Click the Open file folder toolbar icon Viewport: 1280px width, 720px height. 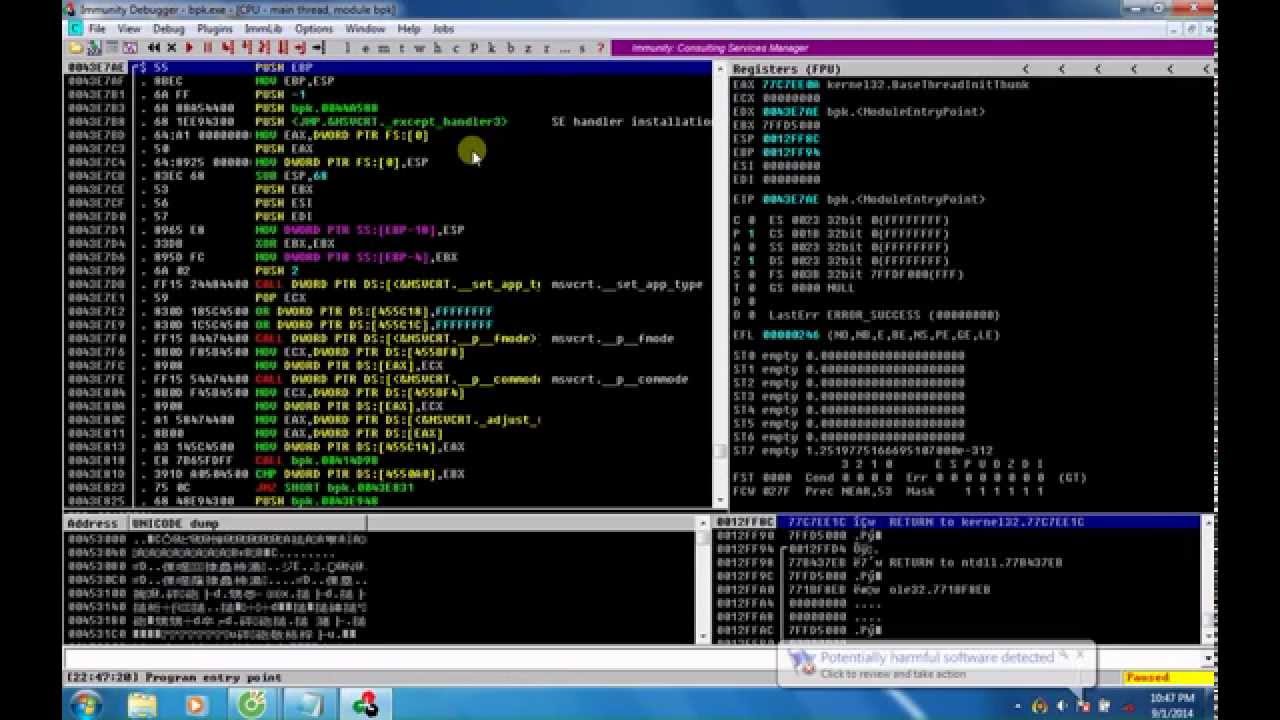pyautogui.click(x=75, y=48)
